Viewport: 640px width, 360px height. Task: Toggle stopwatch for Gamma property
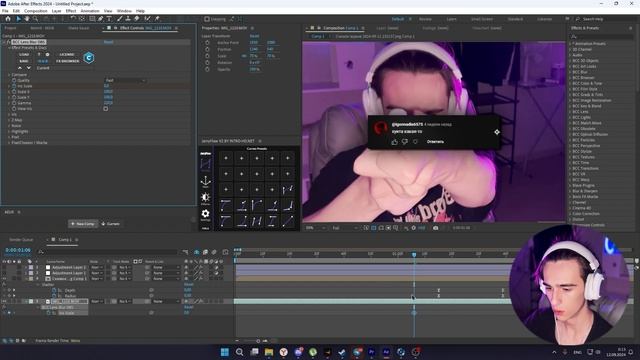14,103
